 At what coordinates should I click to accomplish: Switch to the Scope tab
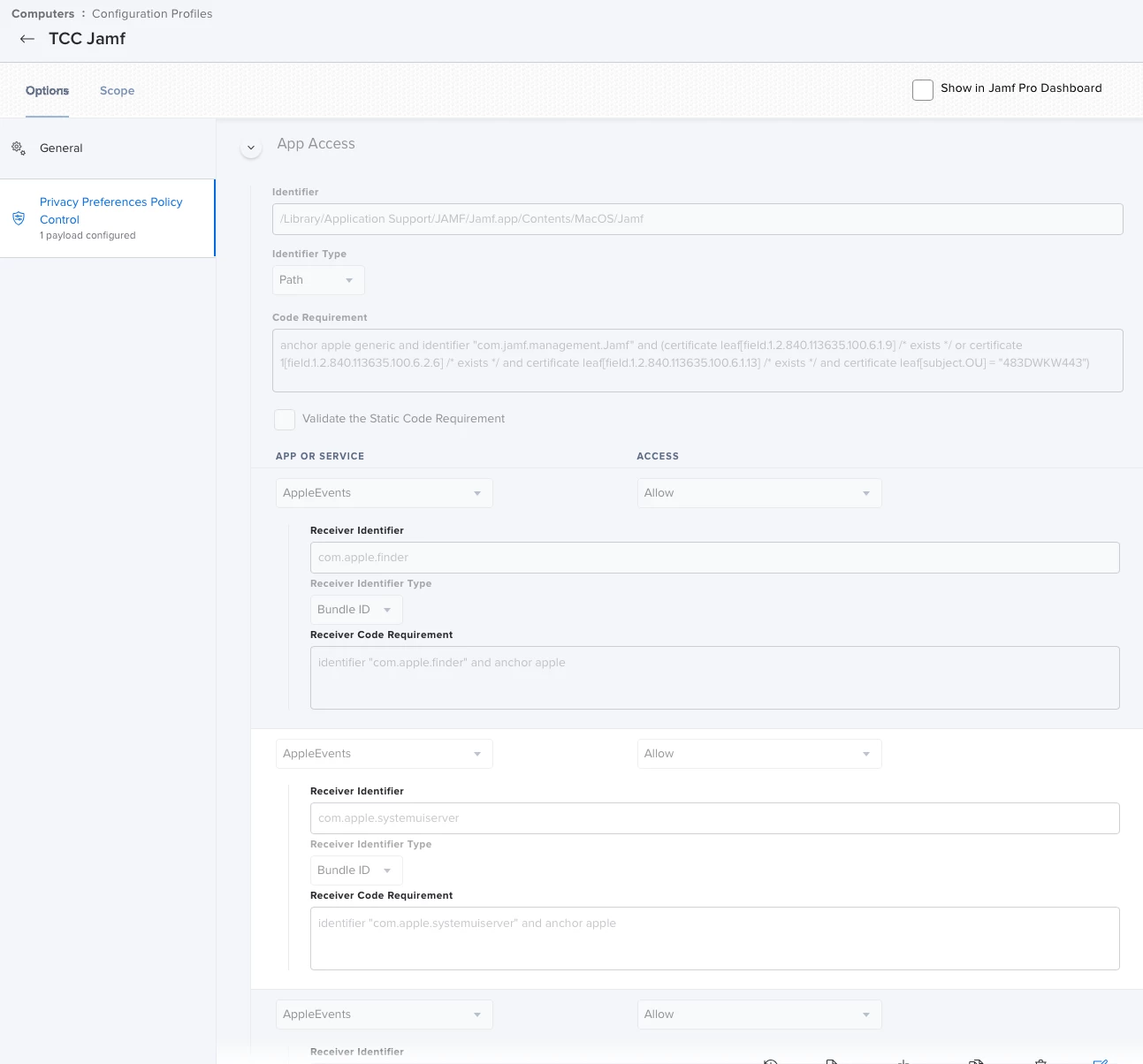point(117,91)
